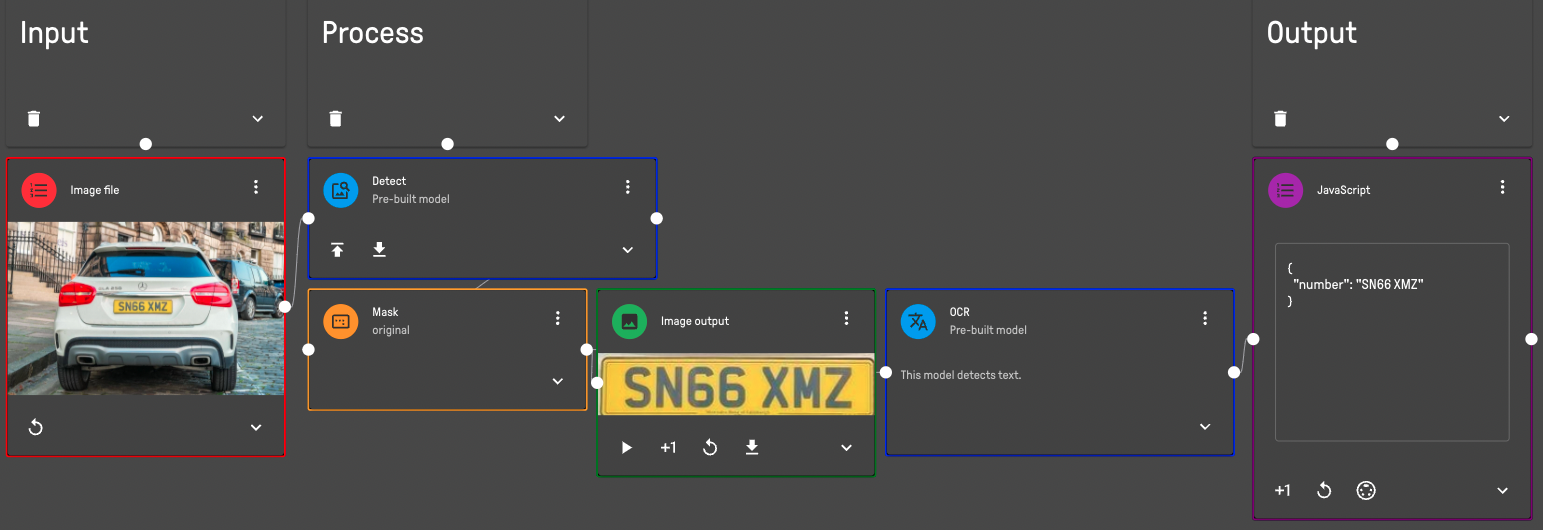Open the Image file node options menu
This screenshot has height=530, width=1543.
point(256,187)
